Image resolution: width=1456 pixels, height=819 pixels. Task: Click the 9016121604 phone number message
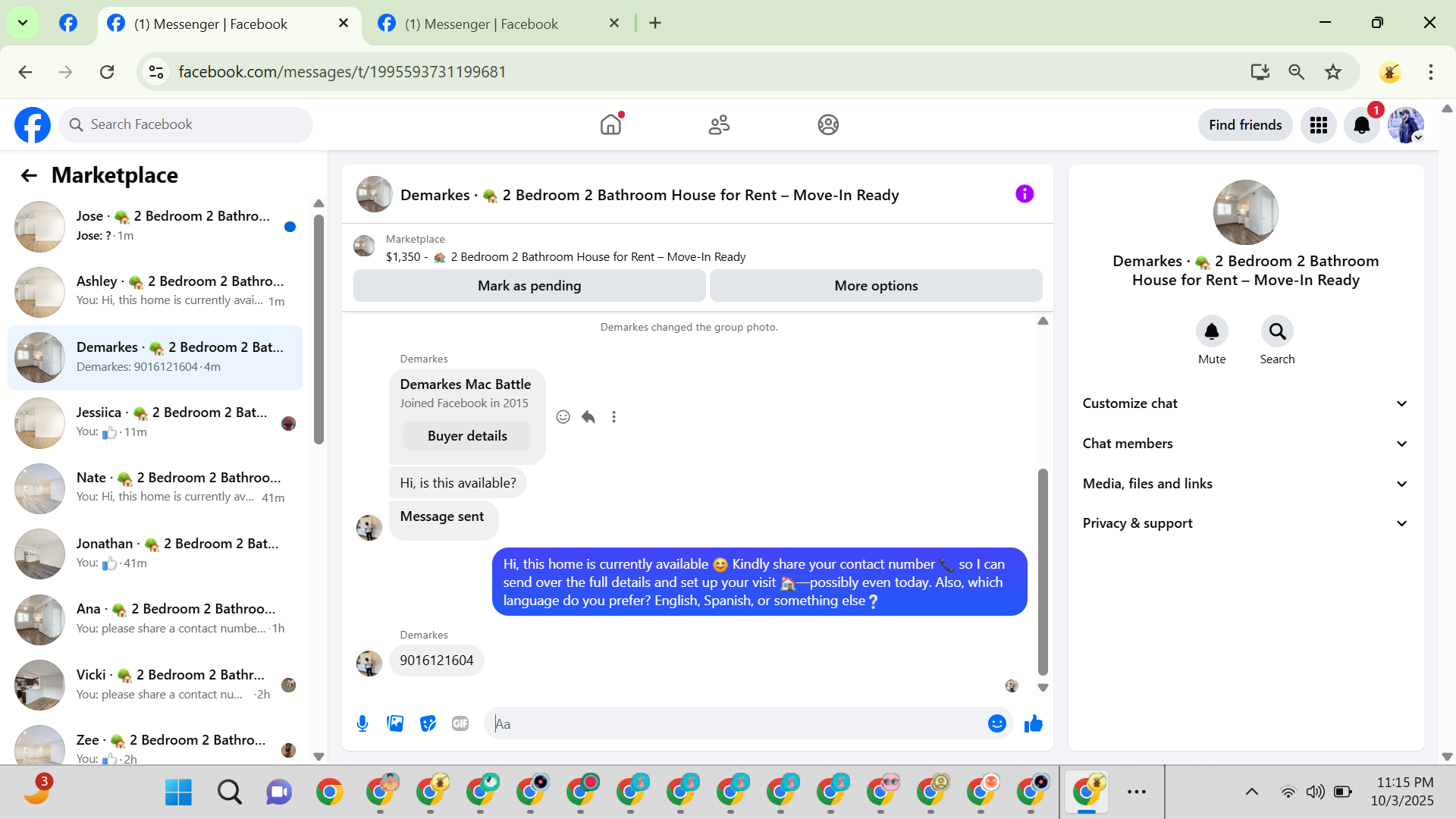coord(437,661)
